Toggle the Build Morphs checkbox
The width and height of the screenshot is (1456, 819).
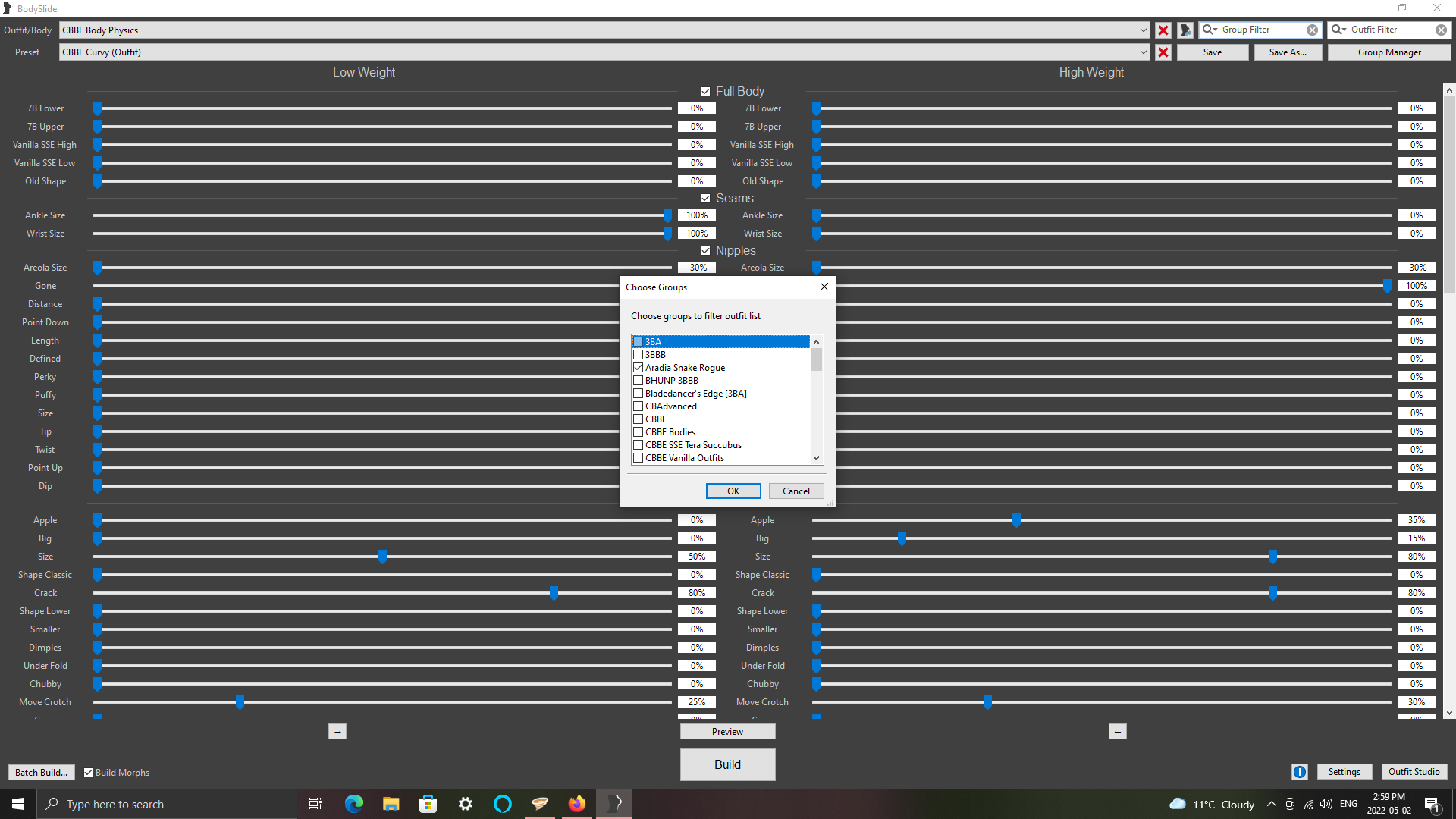pos(89,773)
